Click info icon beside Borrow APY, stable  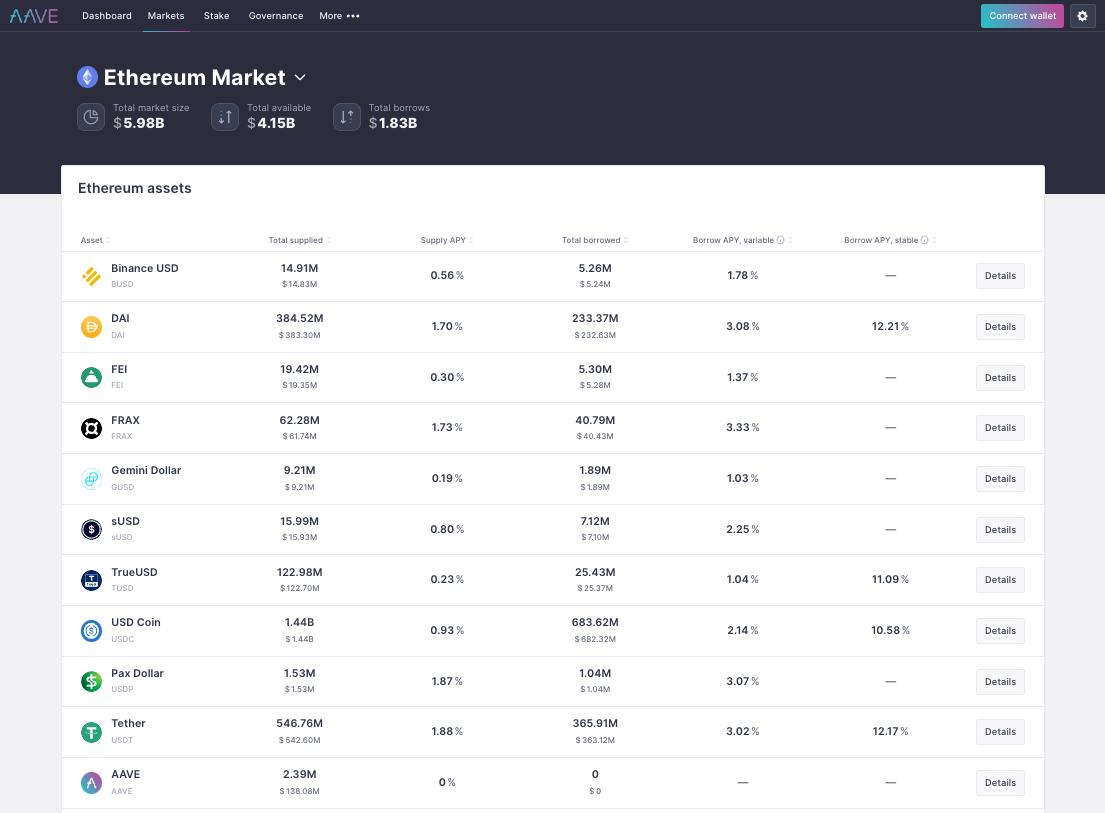tap(924, 240)
